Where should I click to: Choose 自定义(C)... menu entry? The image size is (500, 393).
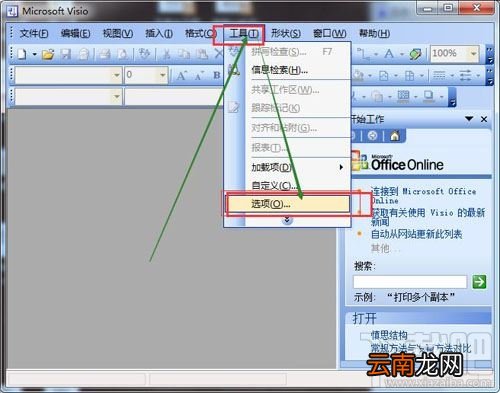288,185
